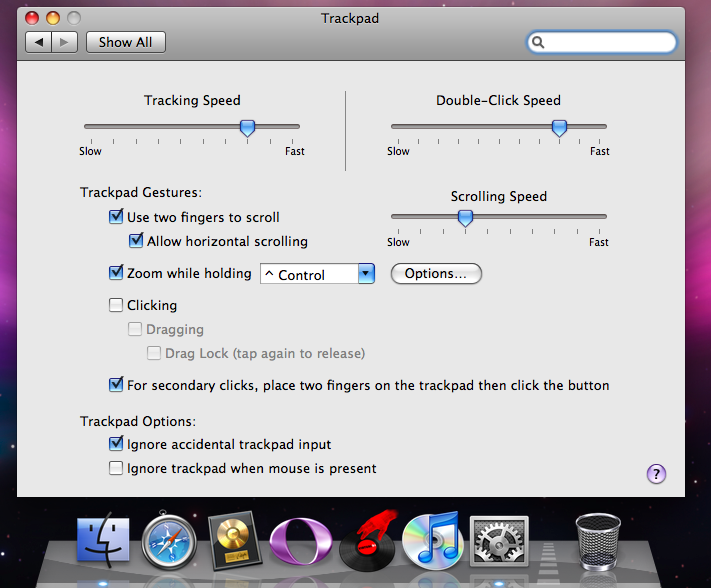This screenshot has width=711, height=588.
Task: Open the Control modifier key dropdown
Action: point(317,274)
